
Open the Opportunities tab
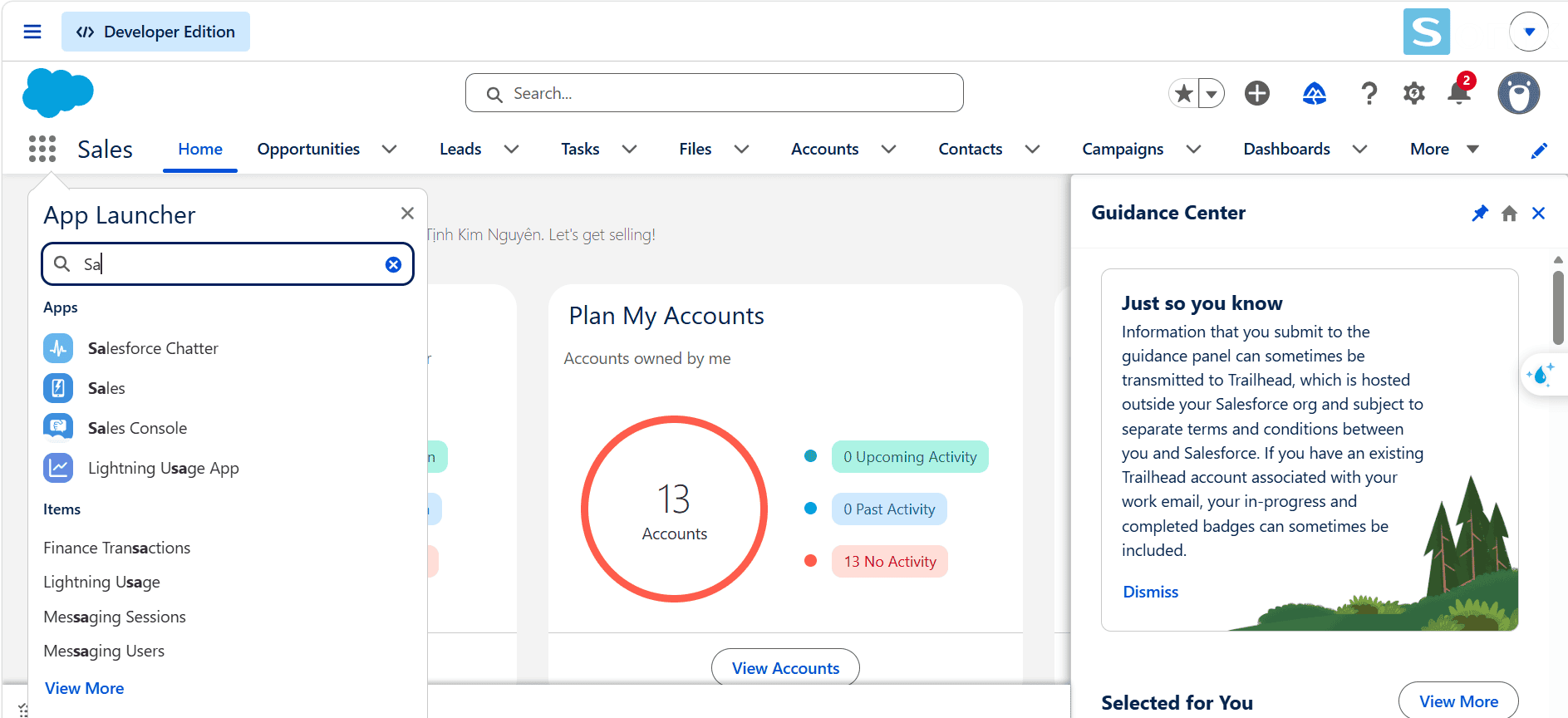pyautogui.click(x=308, y=149)
